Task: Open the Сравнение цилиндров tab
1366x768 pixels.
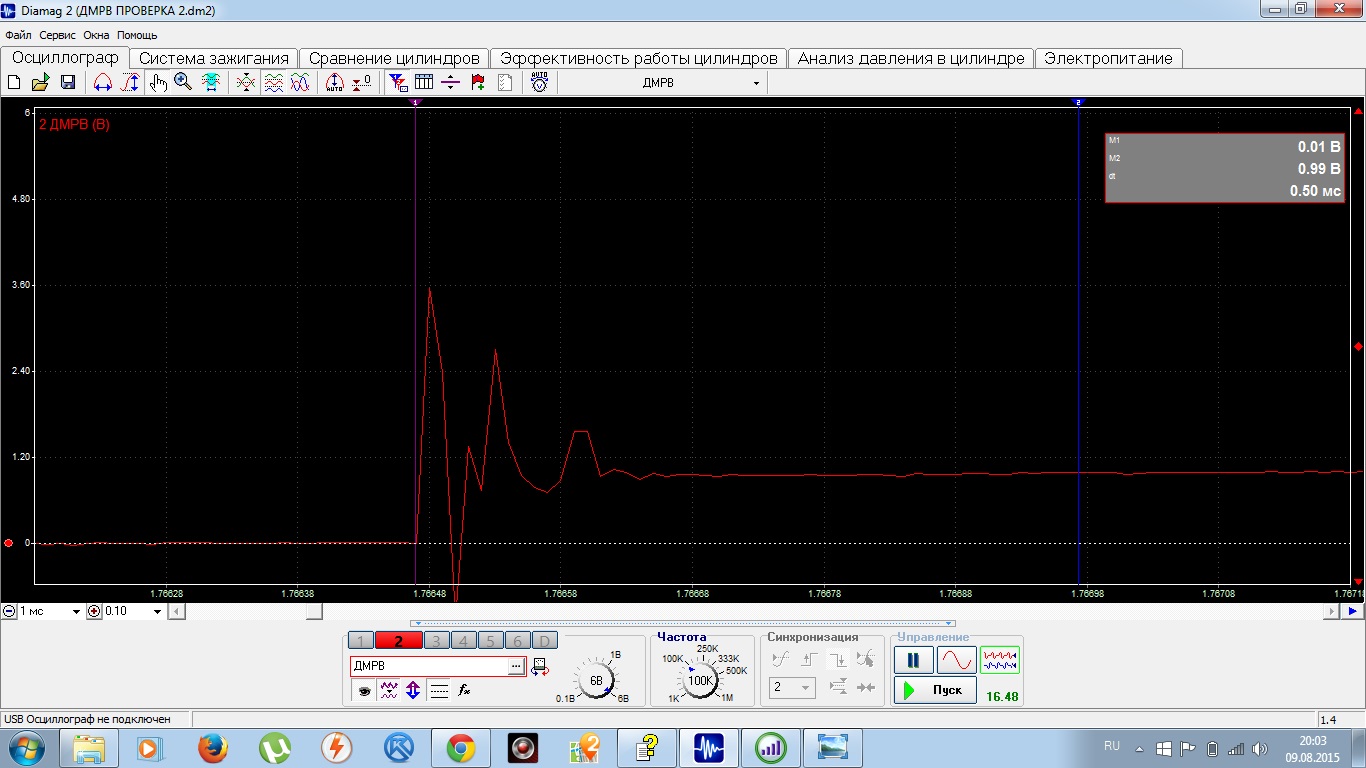Action: tap(394, 58)
